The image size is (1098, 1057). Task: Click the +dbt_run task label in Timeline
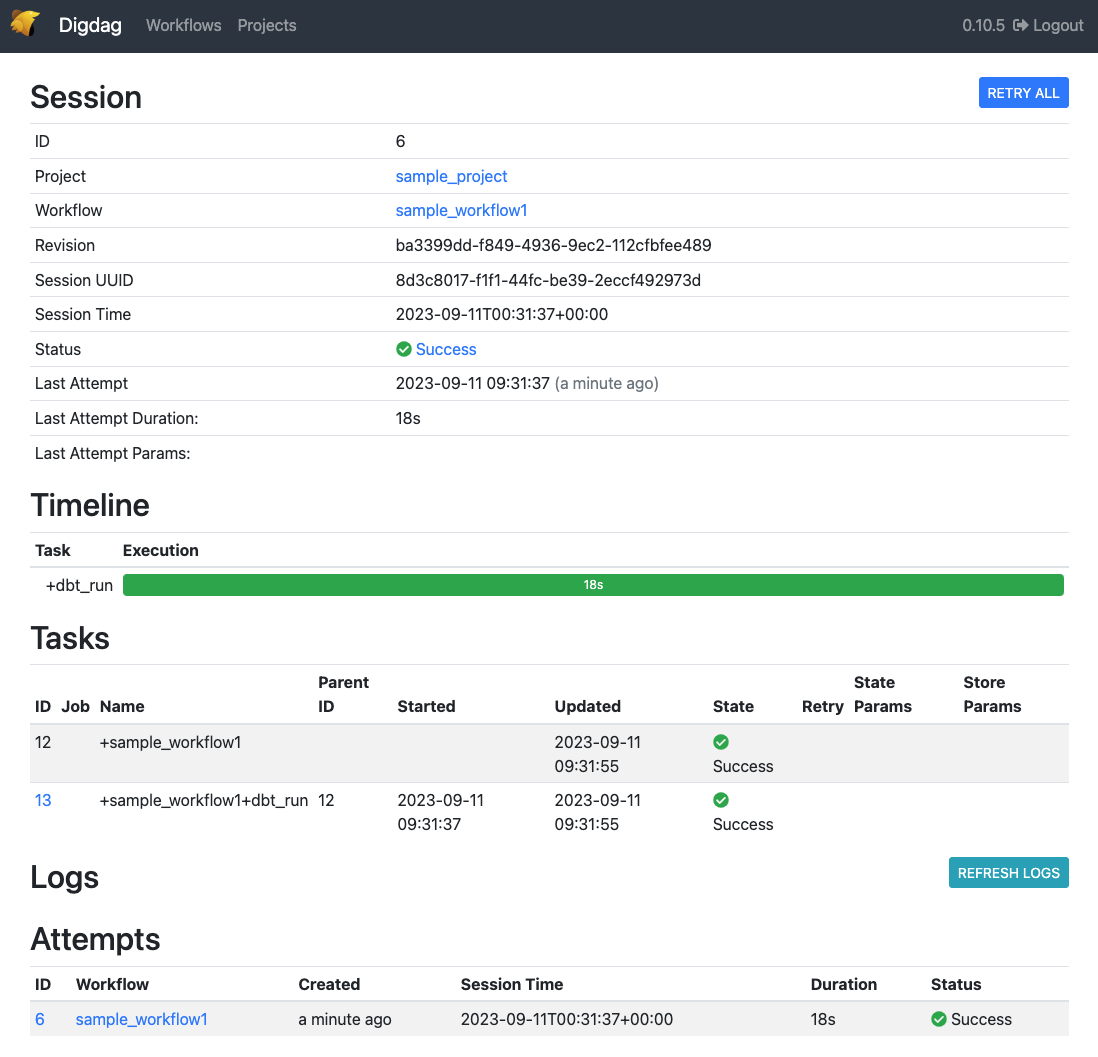pos(79,585)
